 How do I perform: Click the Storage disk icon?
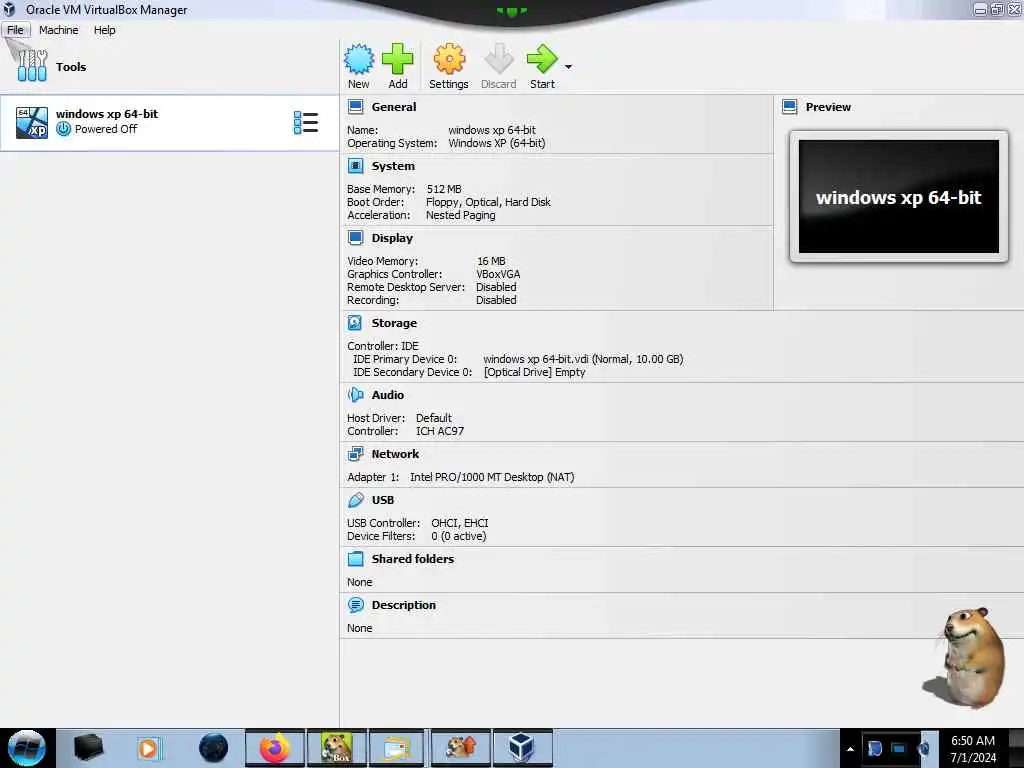(x=355, y=323)
